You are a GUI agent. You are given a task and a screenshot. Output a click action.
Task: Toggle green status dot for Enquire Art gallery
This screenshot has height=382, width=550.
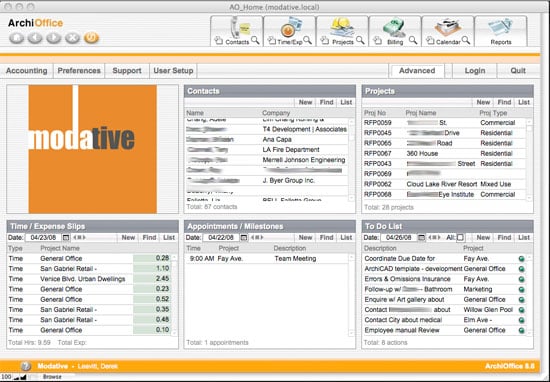(x=521, y=300)
